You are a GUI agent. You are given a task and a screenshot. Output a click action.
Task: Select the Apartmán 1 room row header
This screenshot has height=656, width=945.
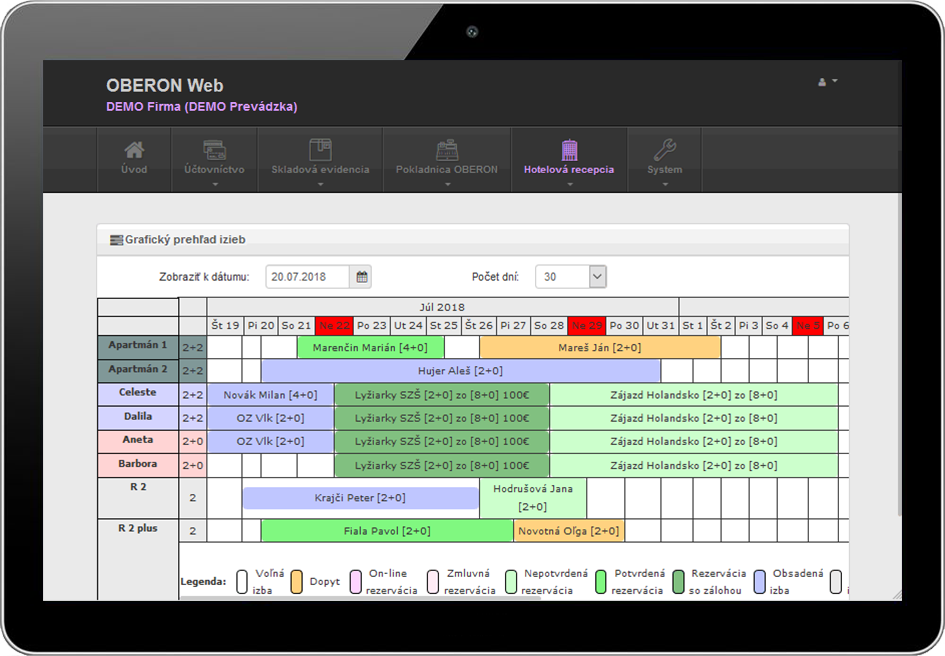[x=138, y=347]
